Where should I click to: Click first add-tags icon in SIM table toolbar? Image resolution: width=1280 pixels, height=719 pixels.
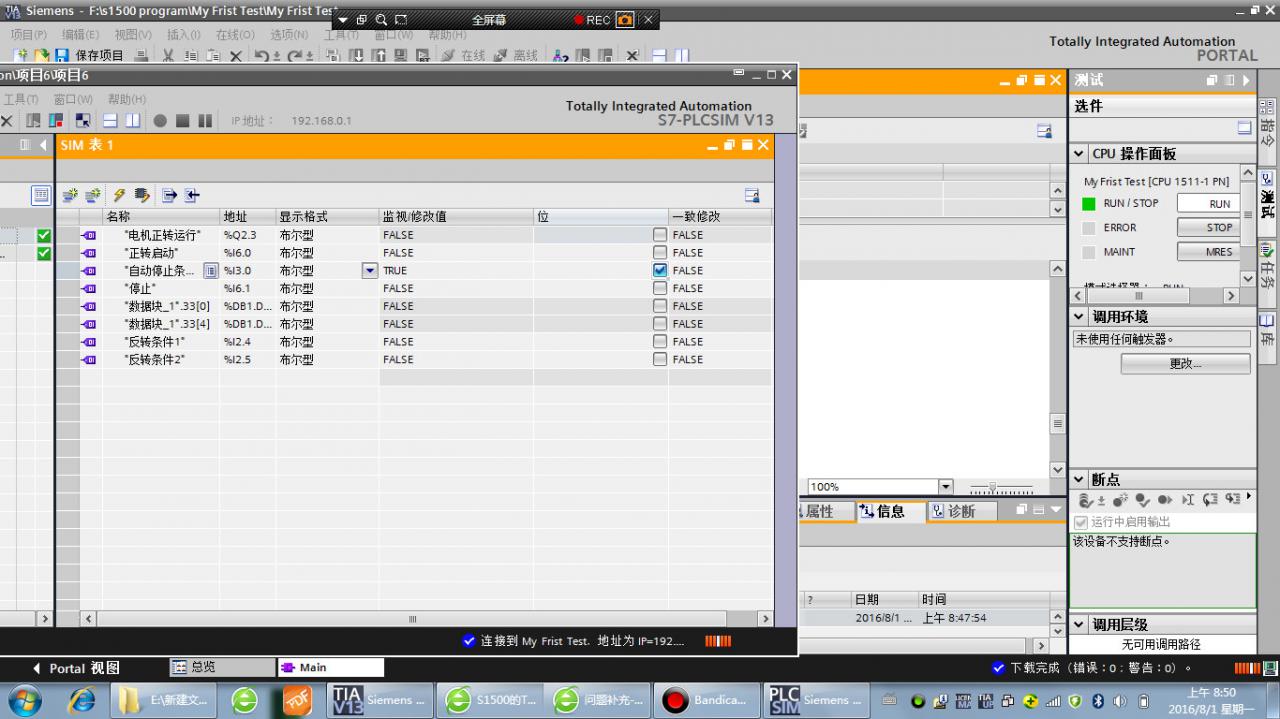(70, 195)
